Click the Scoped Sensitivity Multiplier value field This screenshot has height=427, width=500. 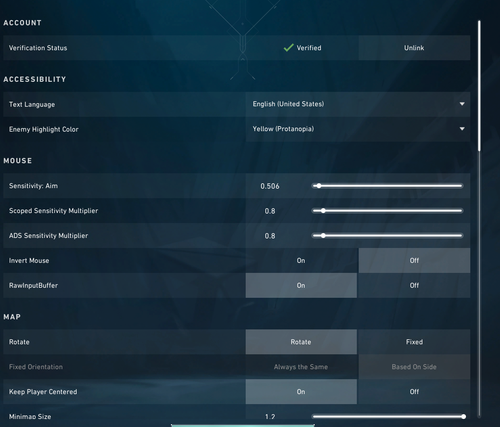point(270,211)
